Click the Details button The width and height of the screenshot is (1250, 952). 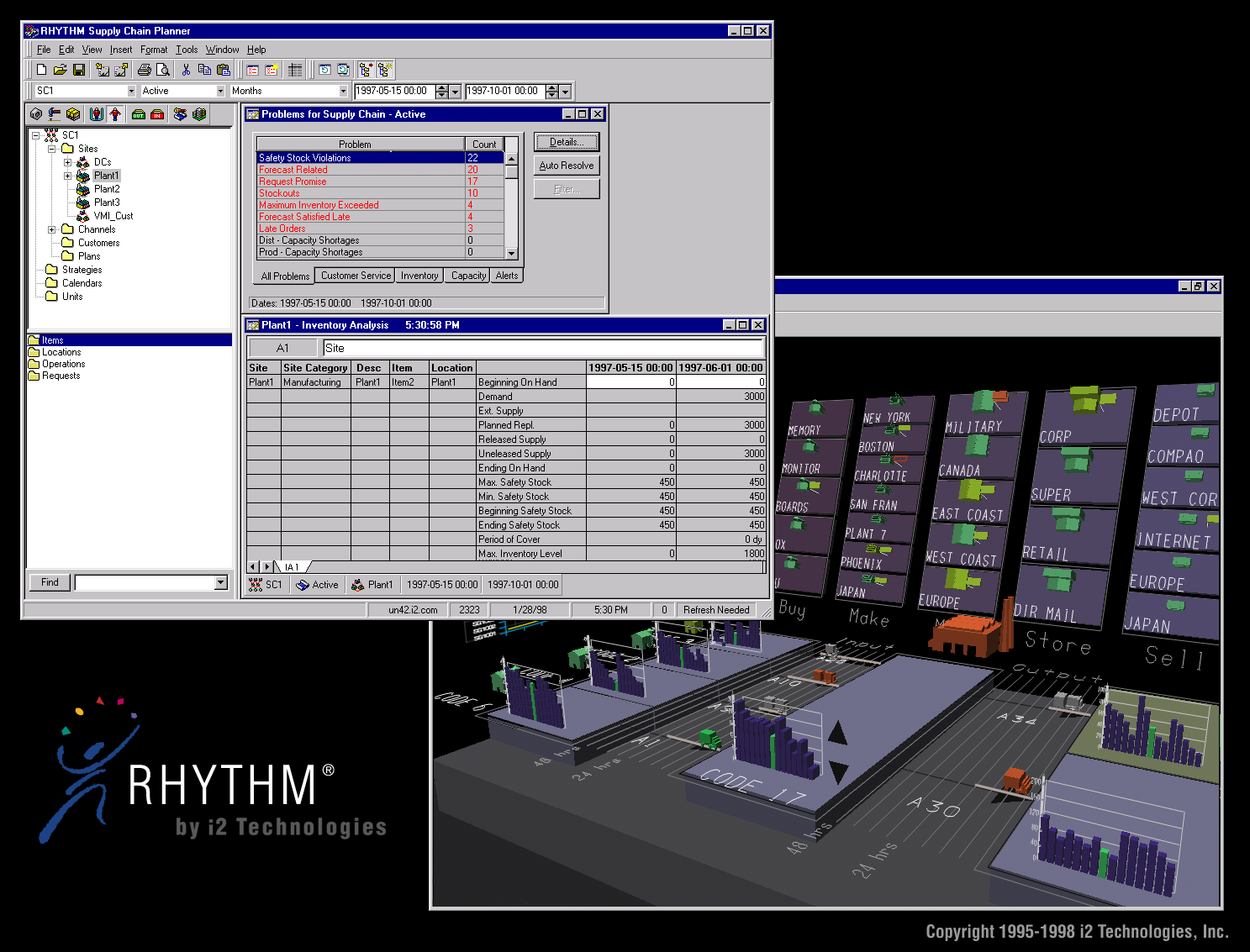pyautogui.click(x=567, y=142)
